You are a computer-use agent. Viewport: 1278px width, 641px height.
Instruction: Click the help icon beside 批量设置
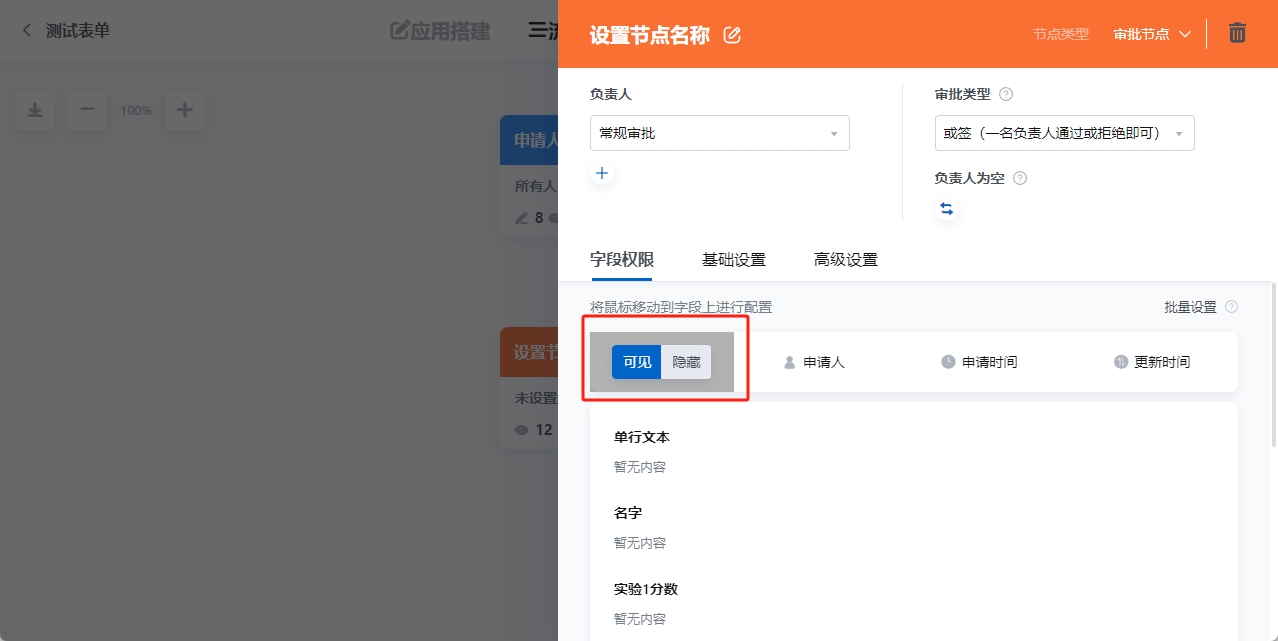click(x=1233, y=307)
